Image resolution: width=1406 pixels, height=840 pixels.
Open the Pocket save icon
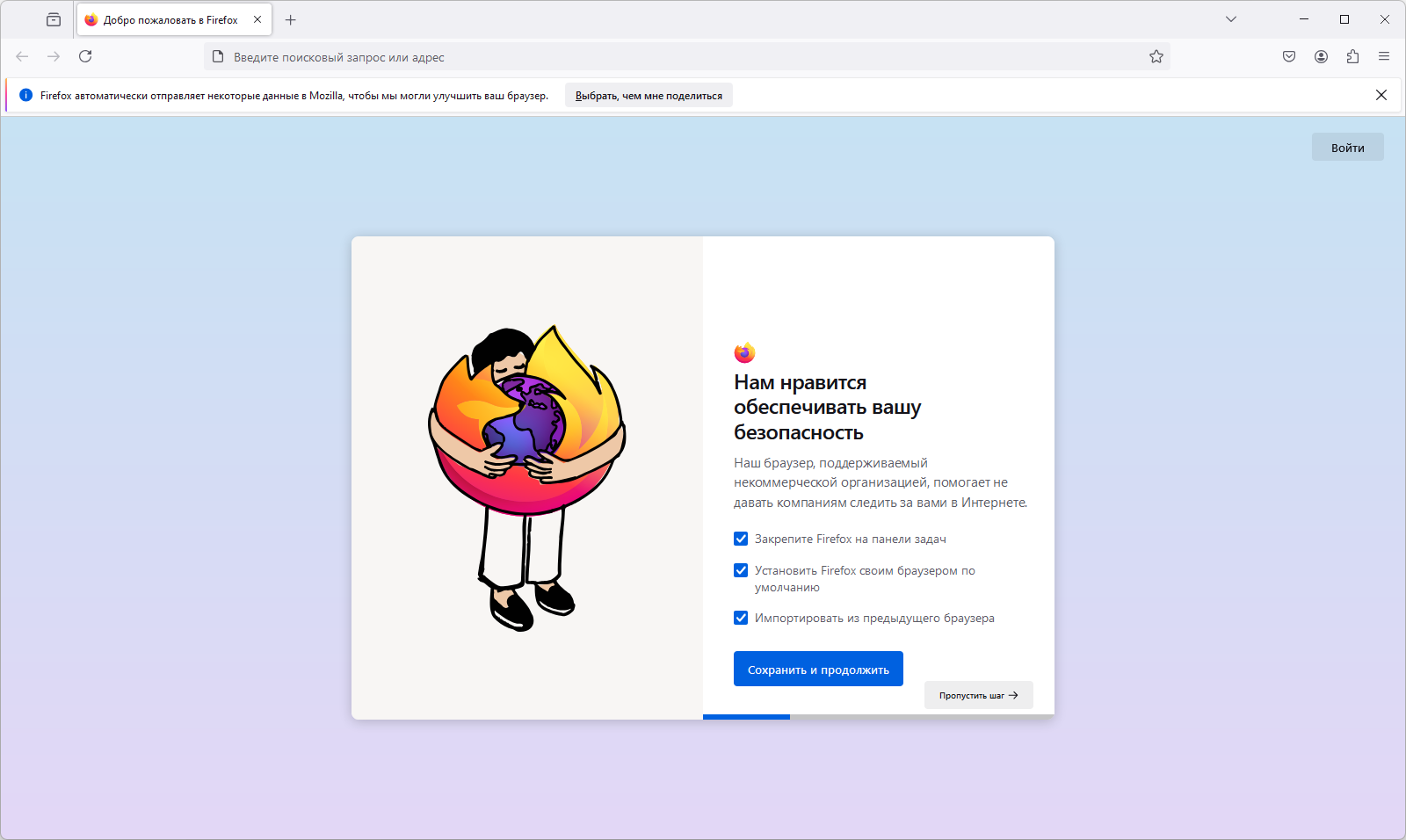(1289, 56)
